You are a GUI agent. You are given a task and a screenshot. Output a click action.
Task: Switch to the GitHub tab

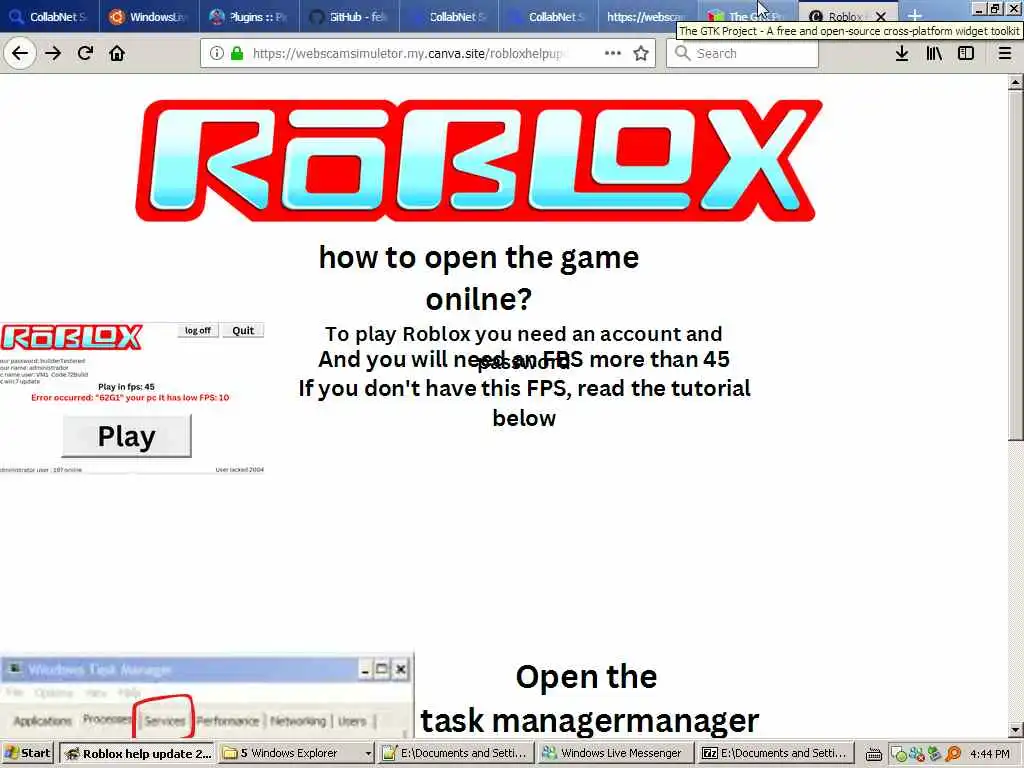pyautogui.click(x=349, y=16)
